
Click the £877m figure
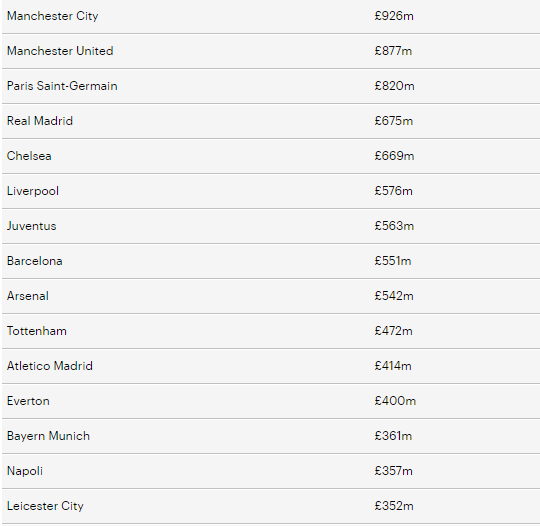[x=393, y=51]
